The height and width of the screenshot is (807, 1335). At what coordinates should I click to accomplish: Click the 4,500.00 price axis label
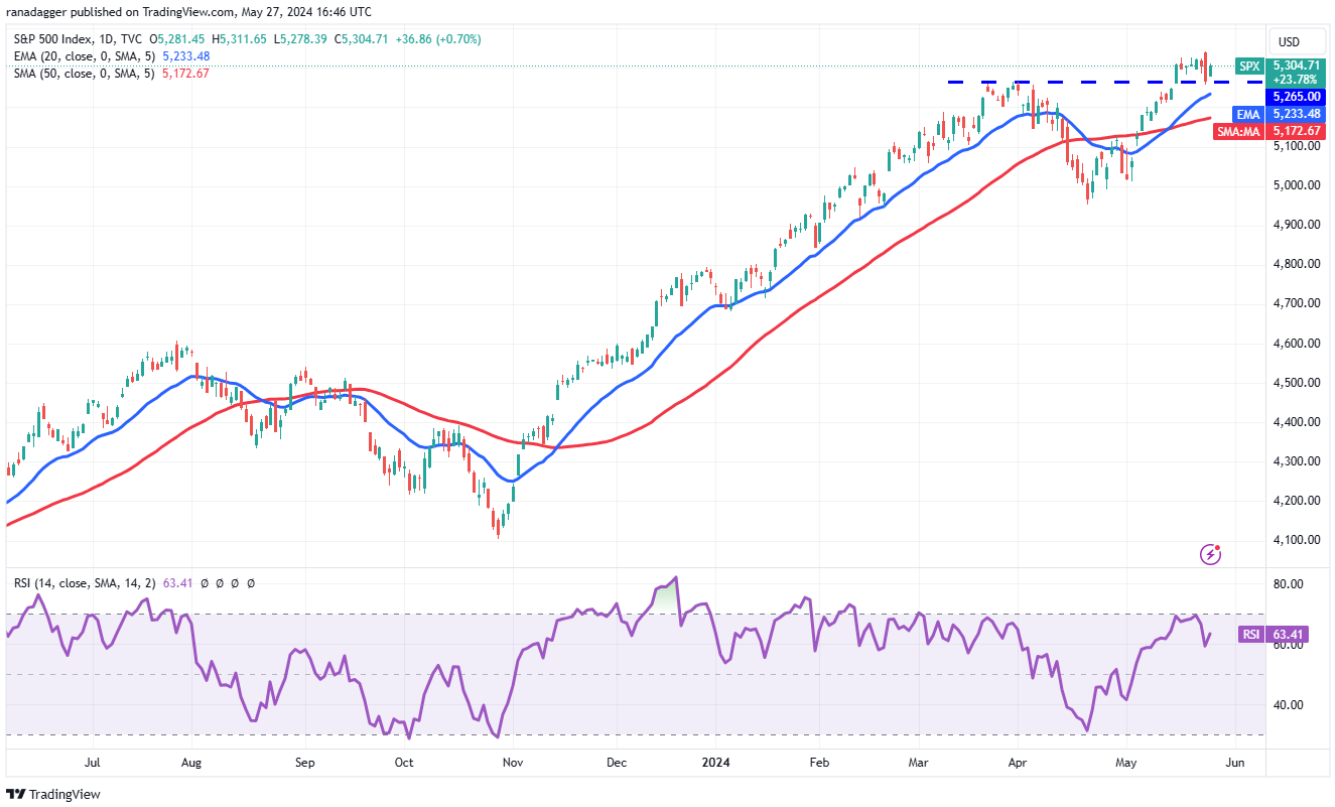coord(1296,382)
